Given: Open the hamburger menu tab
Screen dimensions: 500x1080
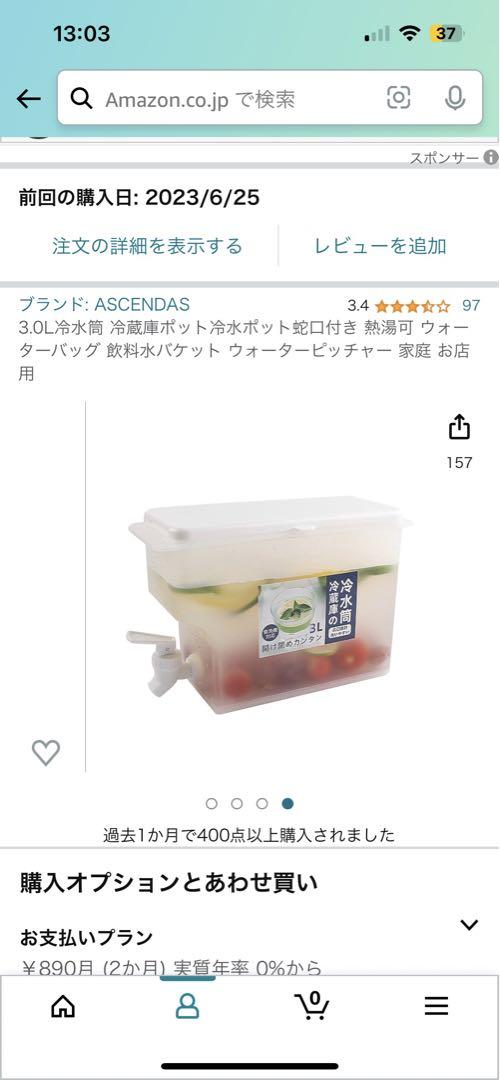Looking at the screenshot, I should [x=436, y=1006].
